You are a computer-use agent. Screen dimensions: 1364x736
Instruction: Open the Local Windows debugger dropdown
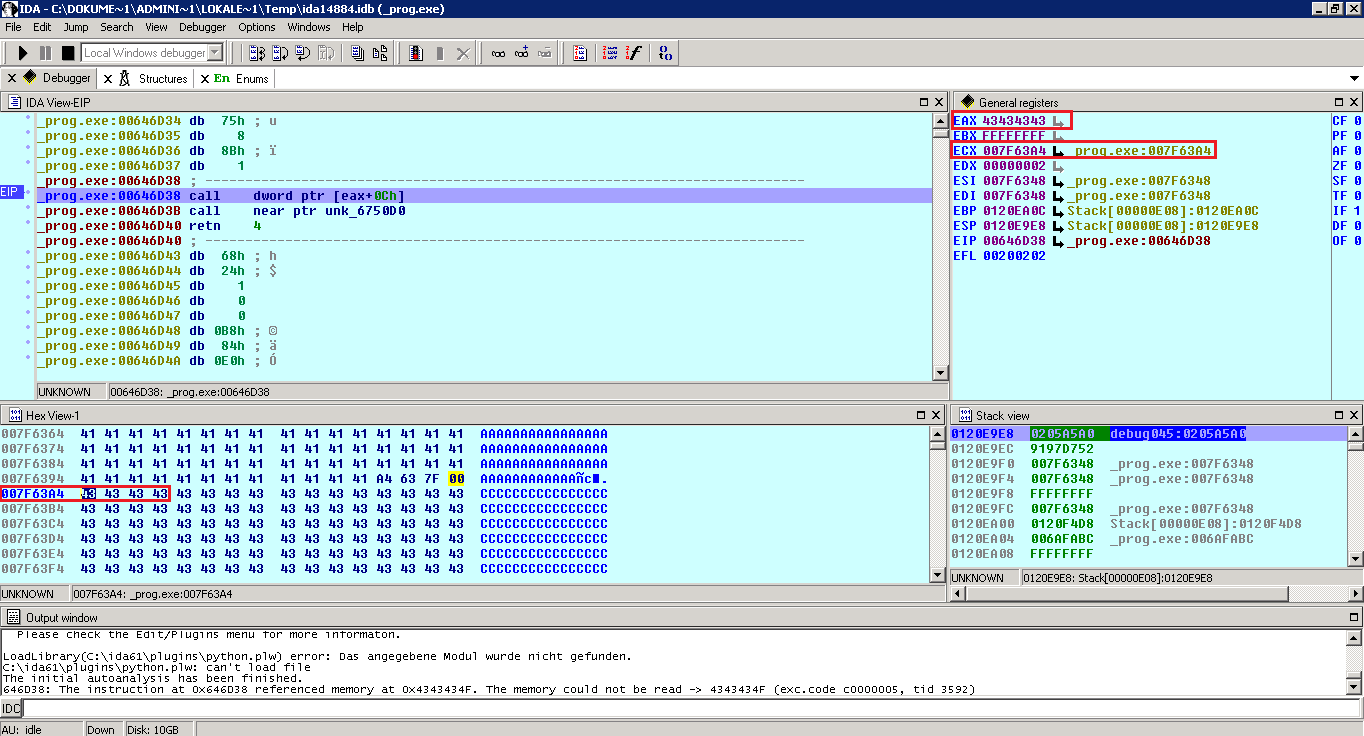coord(215,53)
